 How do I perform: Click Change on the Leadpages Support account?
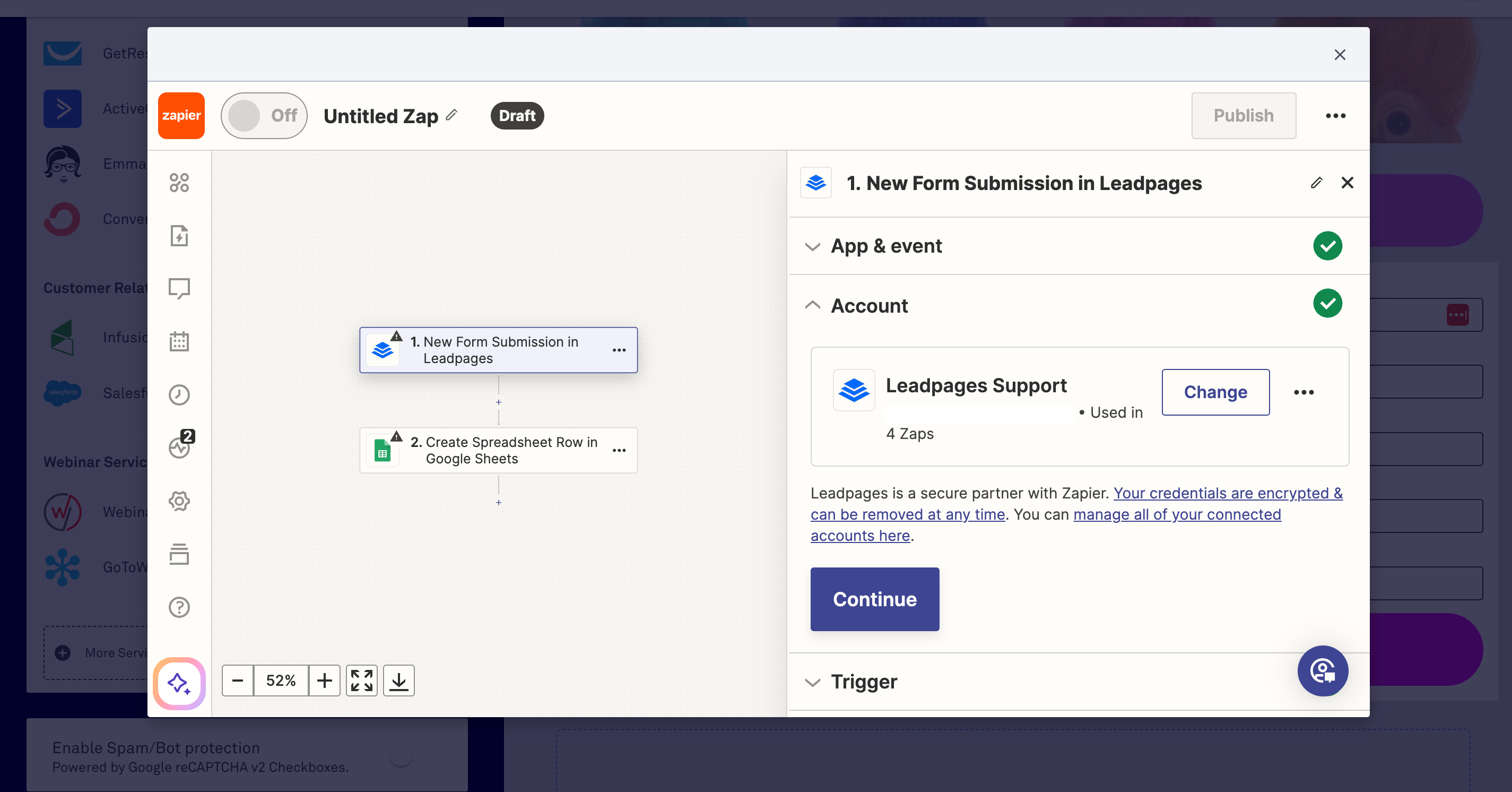[1215, 392]
